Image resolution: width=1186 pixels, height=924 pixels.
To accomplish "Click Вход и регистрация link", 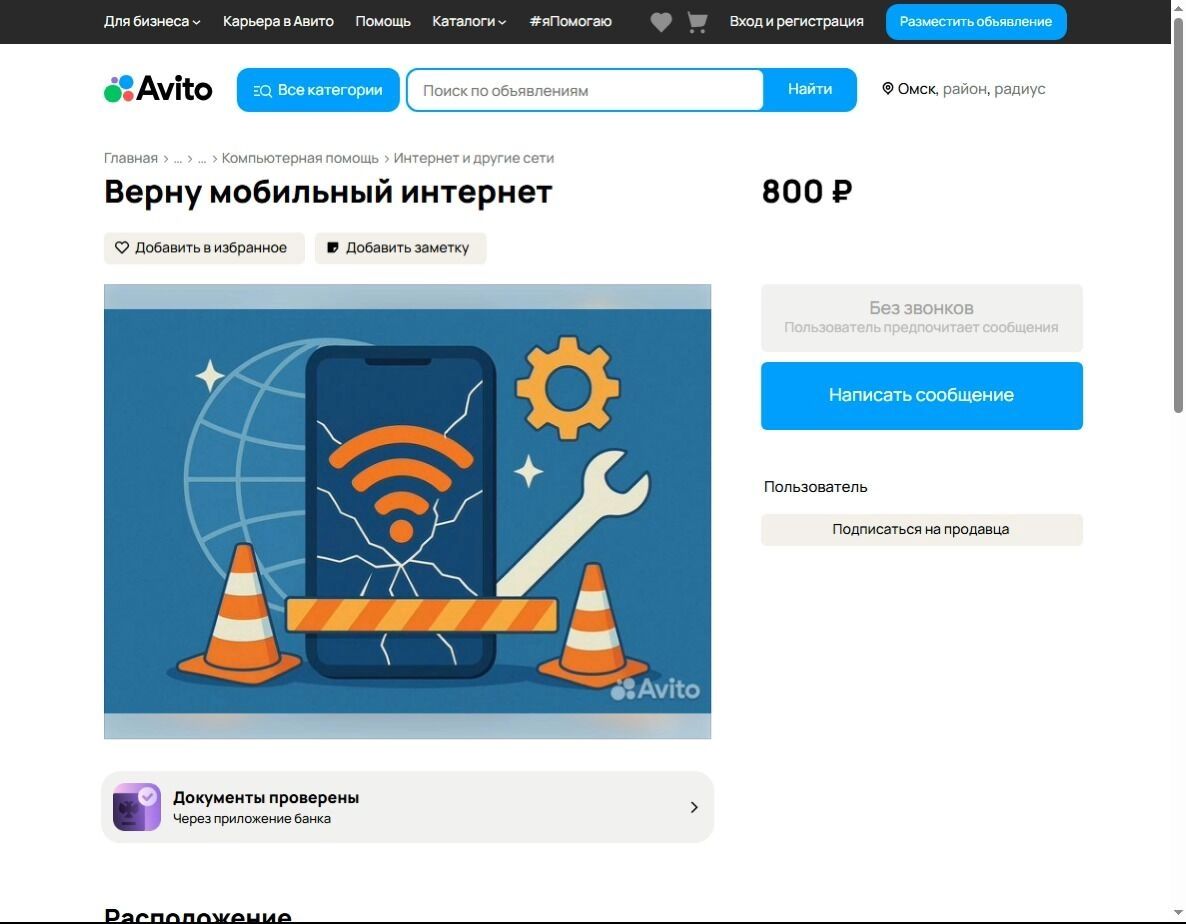I will (795, 21).
